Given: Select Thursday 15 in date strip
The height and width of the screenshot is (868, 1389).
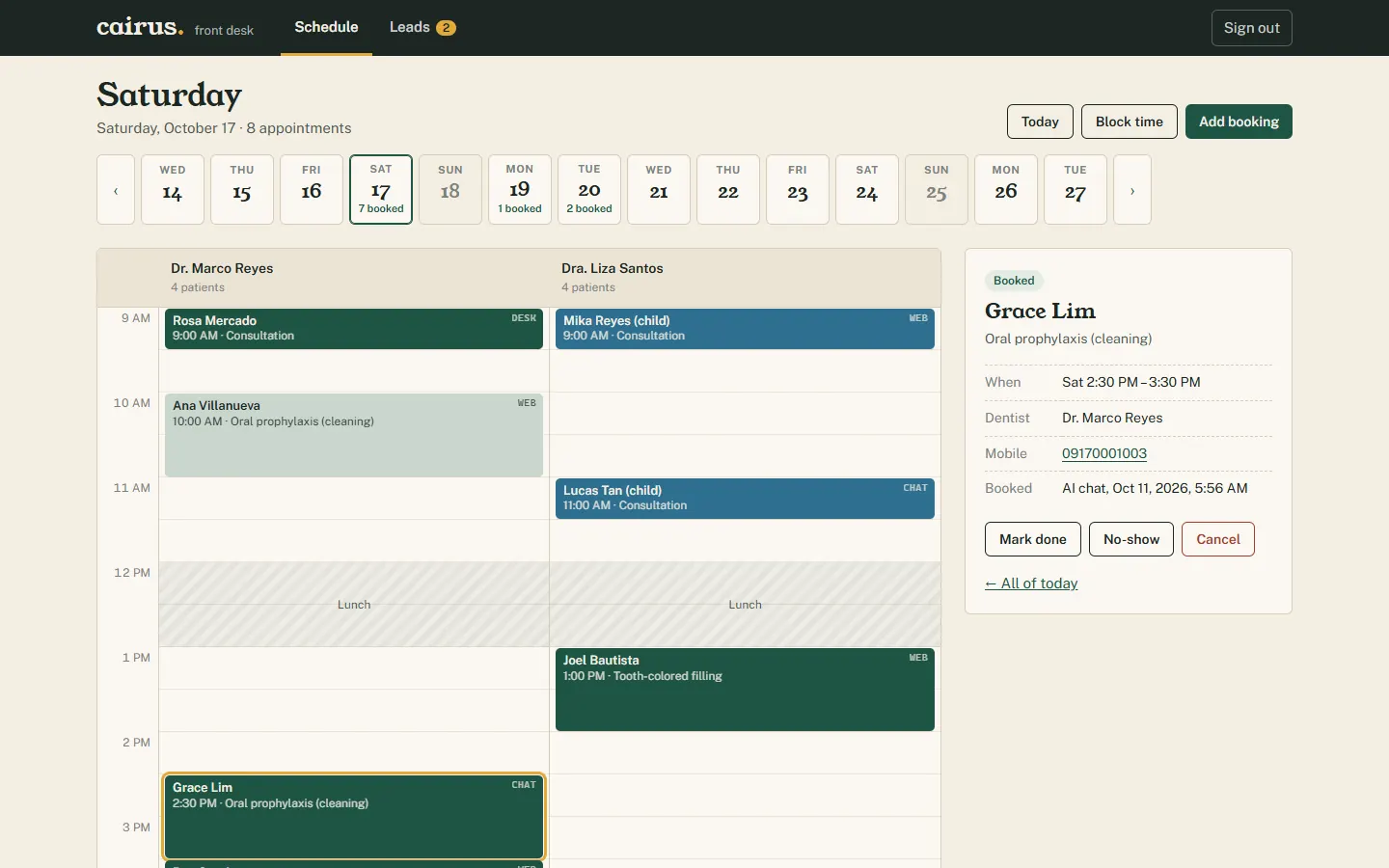Looking at the screenshot, I should click(242, 190).
